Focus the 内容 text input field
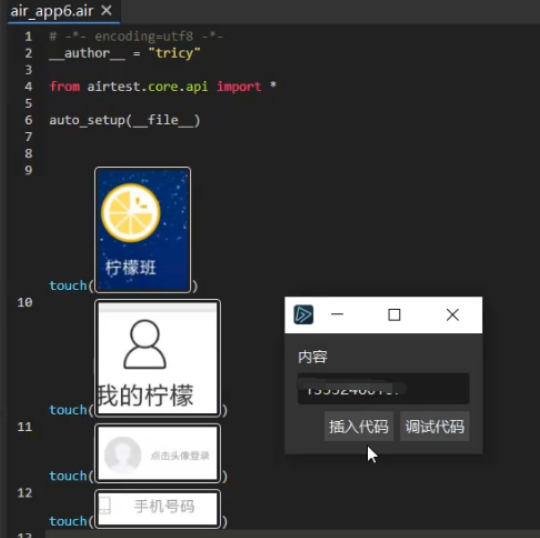540x538 pixels. (x=383, y=389)
